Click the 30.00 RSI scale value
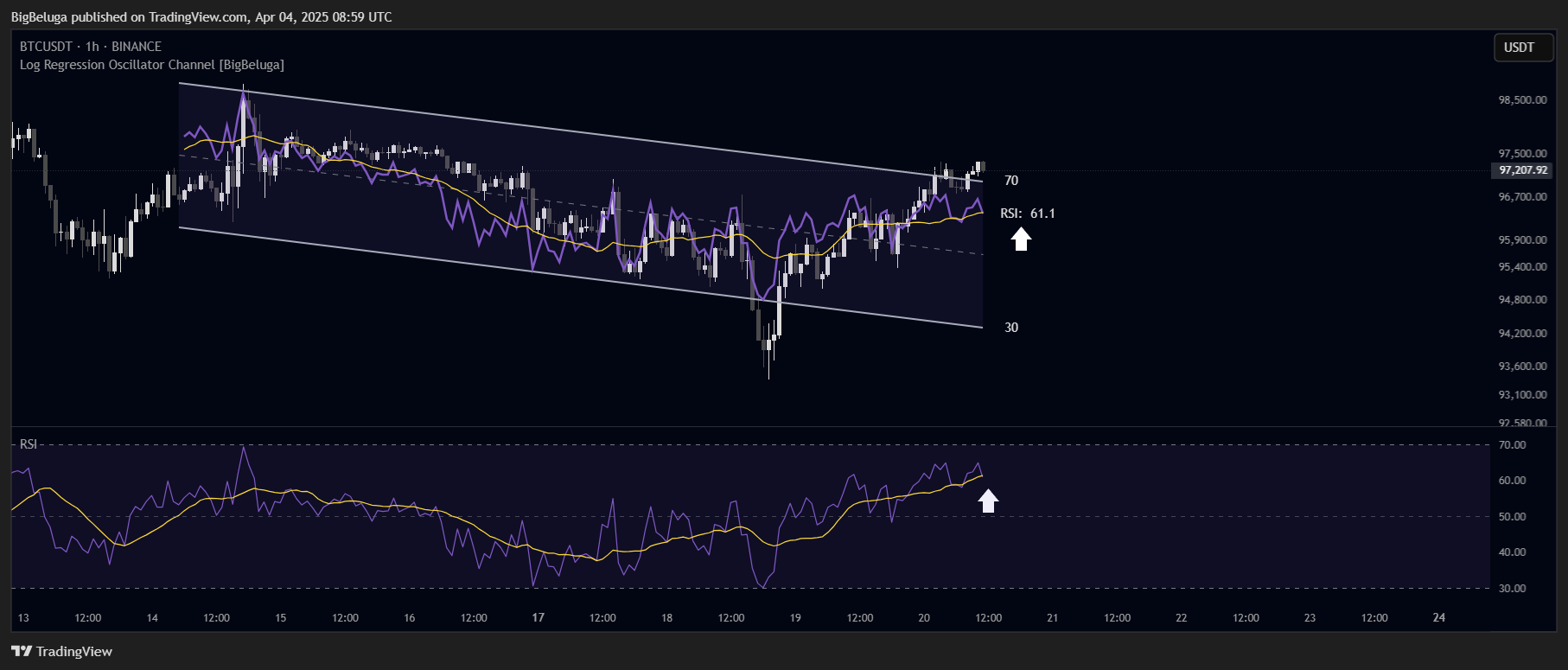Viewport: 1568px width, 670px height. click(1513, 589)
